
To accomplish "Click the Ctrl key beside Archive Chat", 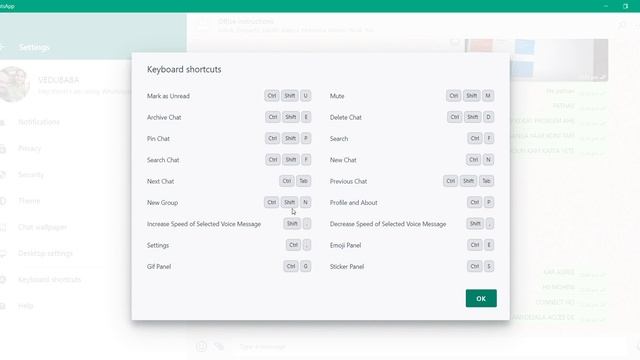I will (273, 117).
